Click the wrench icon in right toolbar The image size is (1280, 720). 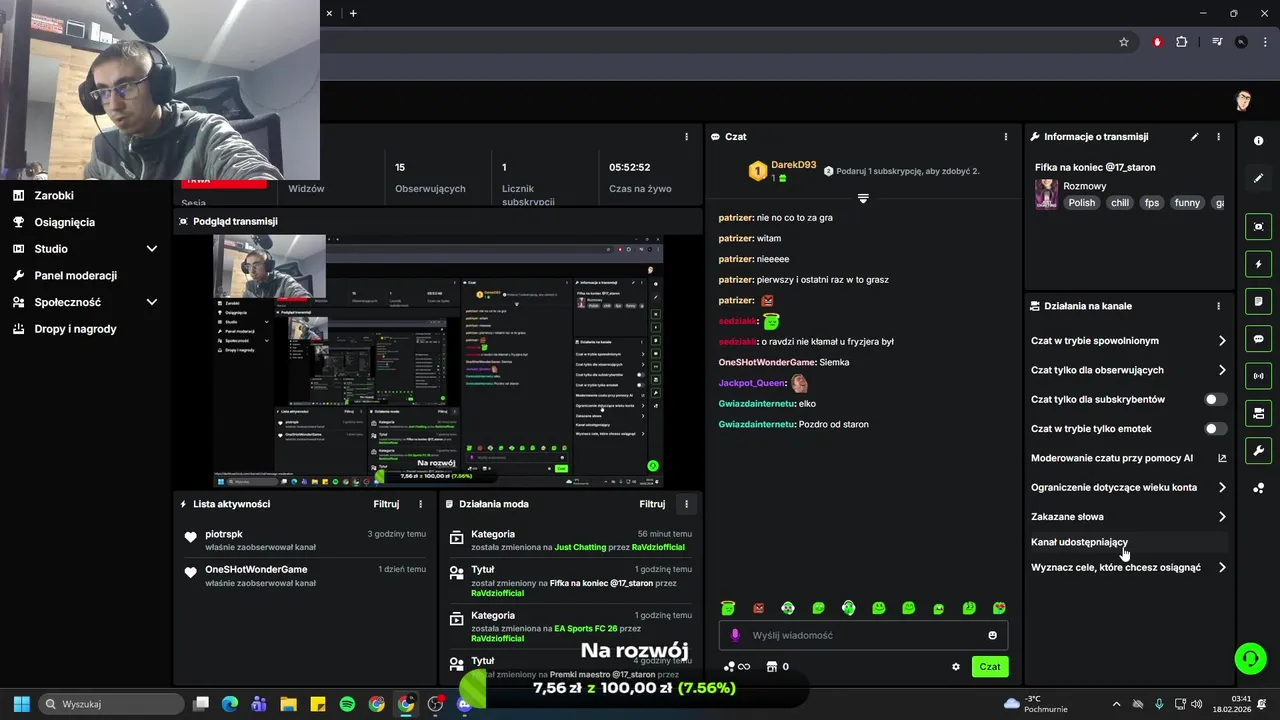click(x=1258, y=451)
